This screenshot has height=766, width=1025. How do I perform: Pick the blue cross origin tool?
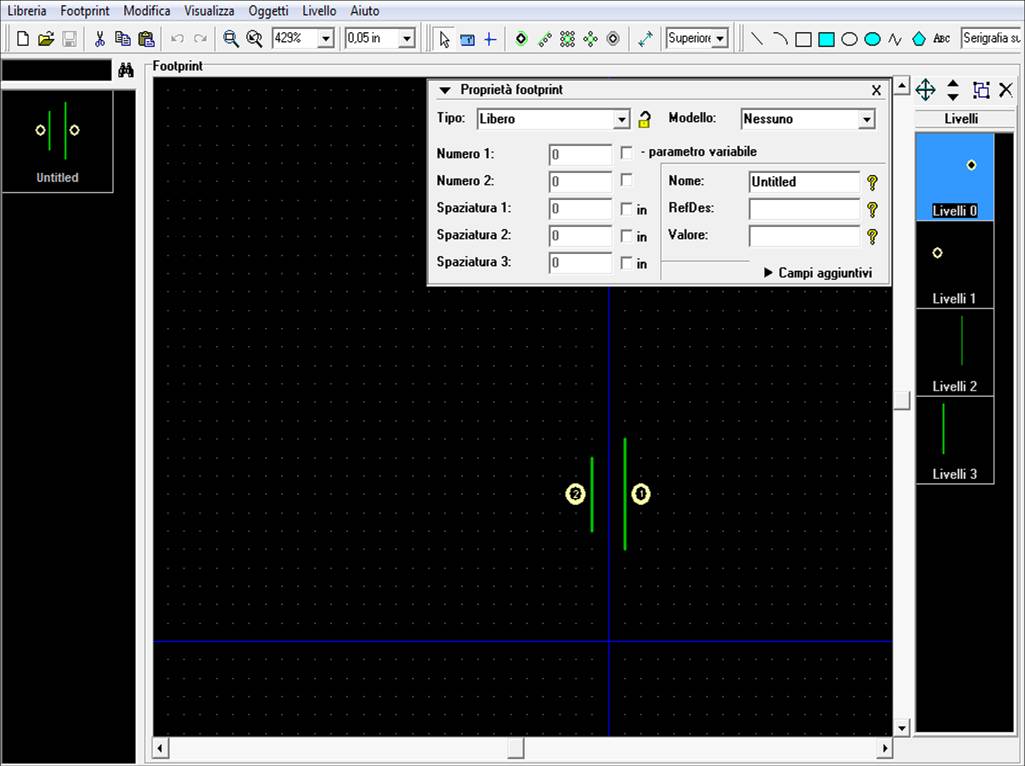489,39
